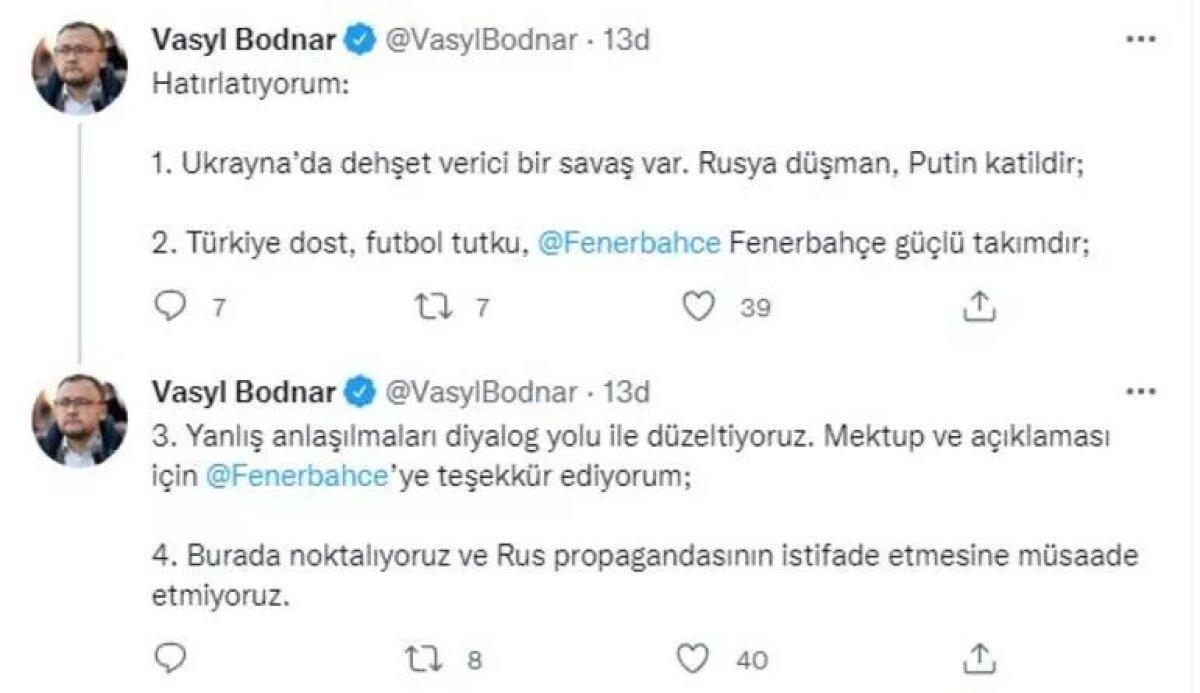Click the verified badge on the first tweet
1200x693 pixels.
click(x=355, y=40)
